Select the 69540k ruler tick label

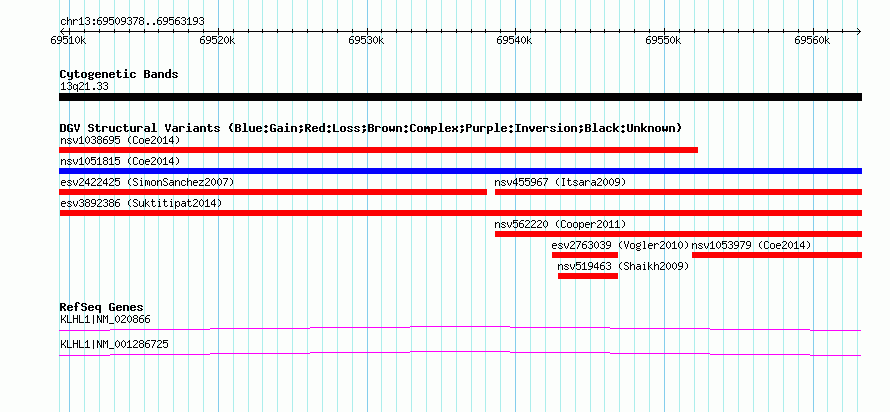pyautogui.click(x=515, y=41)
